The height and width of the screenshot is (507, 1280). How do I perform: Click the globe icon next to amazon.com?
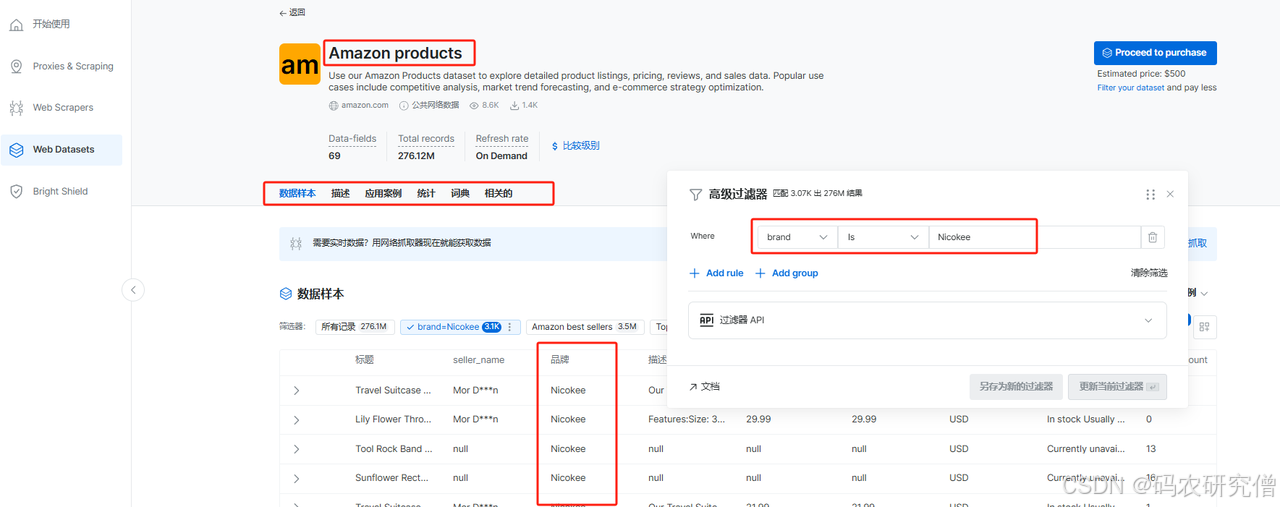click(334, 105)
